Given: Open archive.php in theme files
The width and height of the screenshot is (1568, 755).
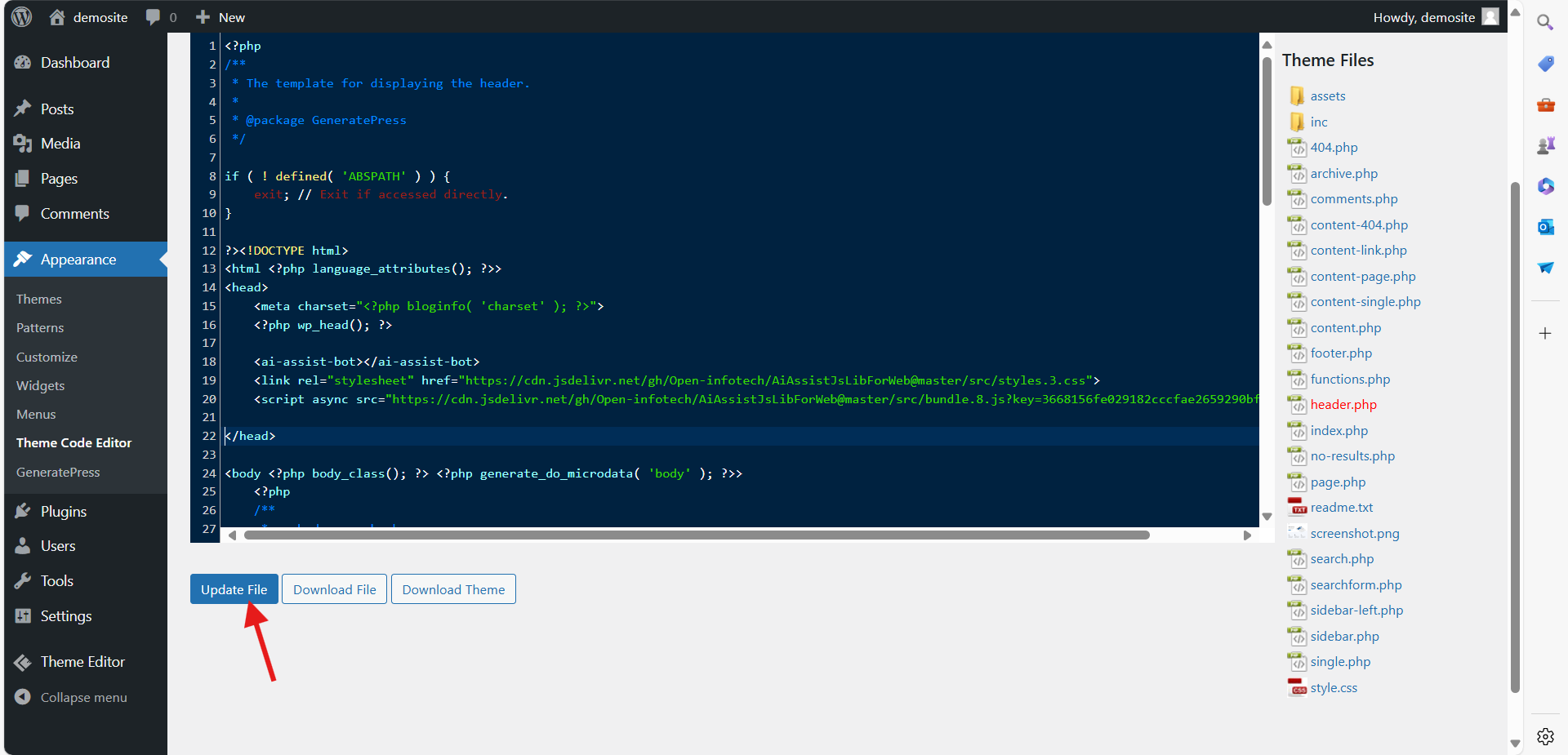Looking at the screenshot, I should click(1343, 174).
